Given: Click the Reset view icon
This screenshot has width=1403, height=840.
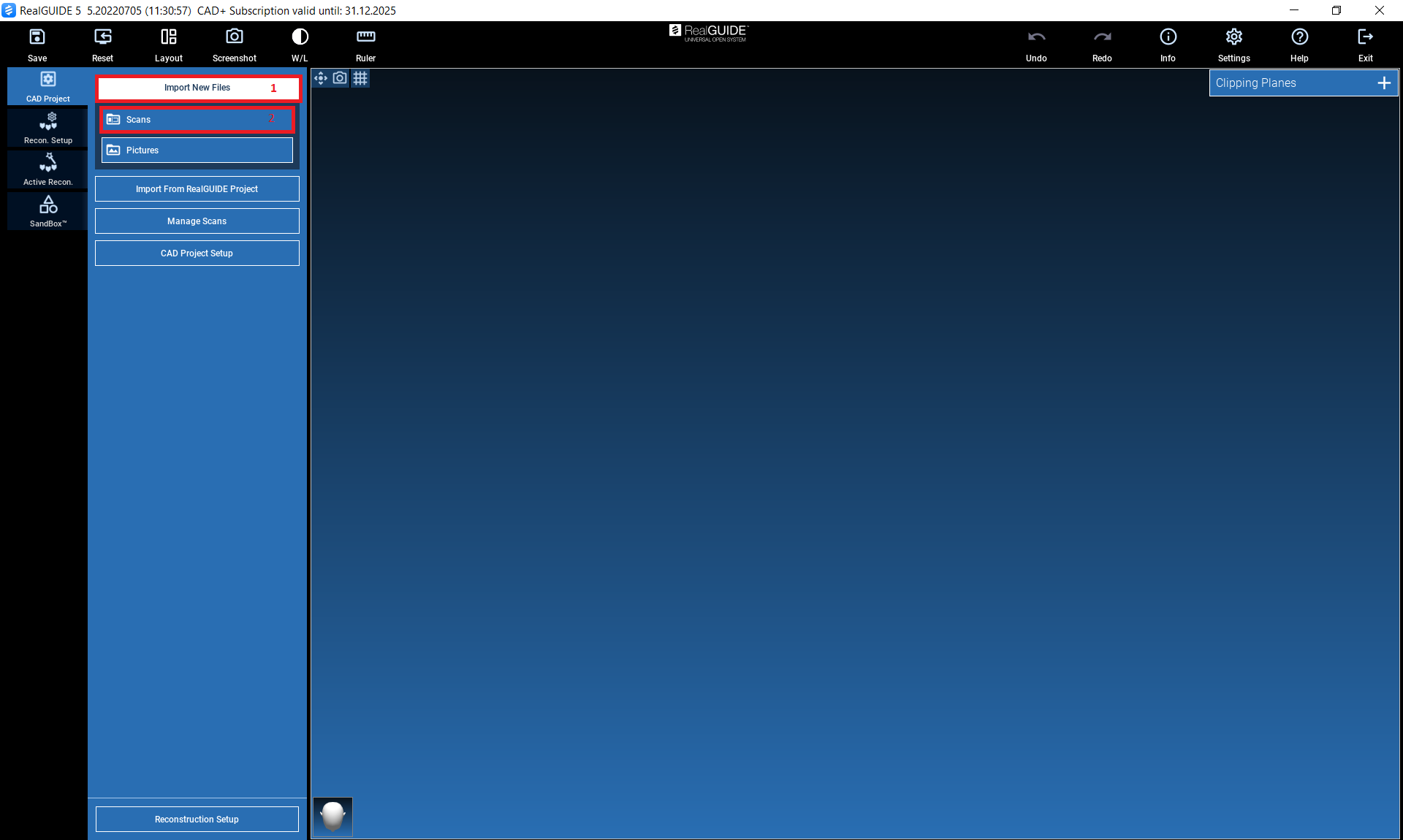Looking at the screenshot, I should click(103, 37).
